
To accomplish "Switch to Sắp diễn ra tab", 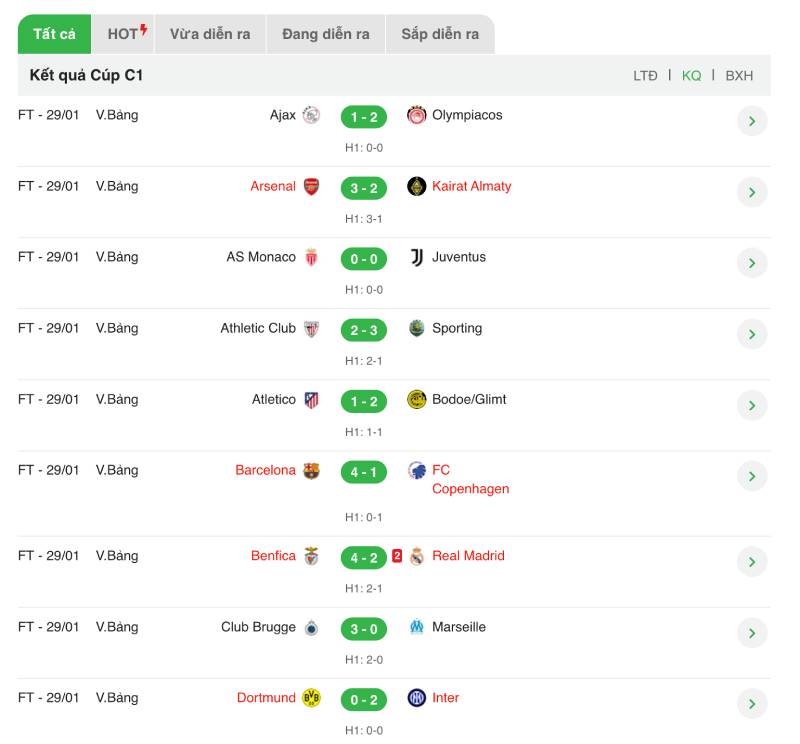I will pos(440,34).
